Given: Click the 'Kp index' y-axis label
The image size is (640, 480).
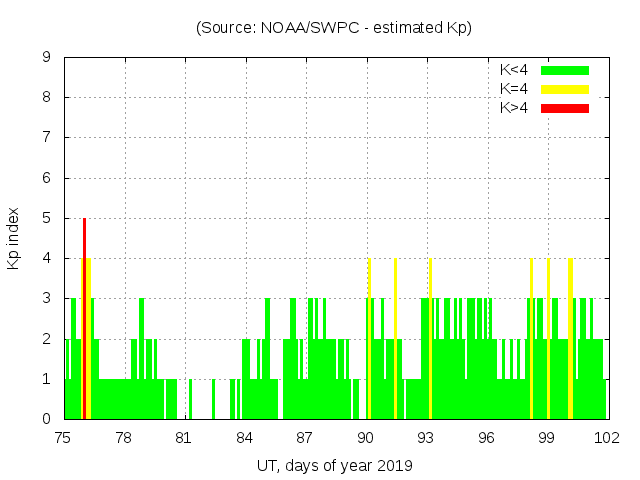Looking at the screenshot, I should point(14,238).
